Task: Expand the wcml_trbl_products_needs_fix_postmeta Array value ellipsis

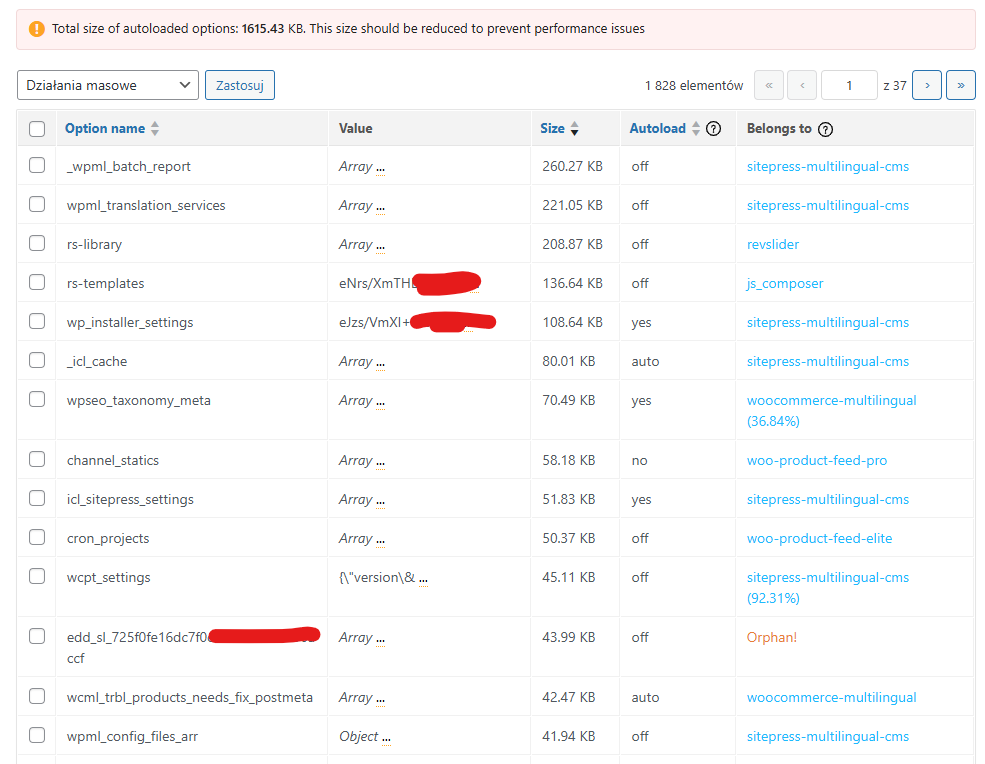Action: pos(380,699)
